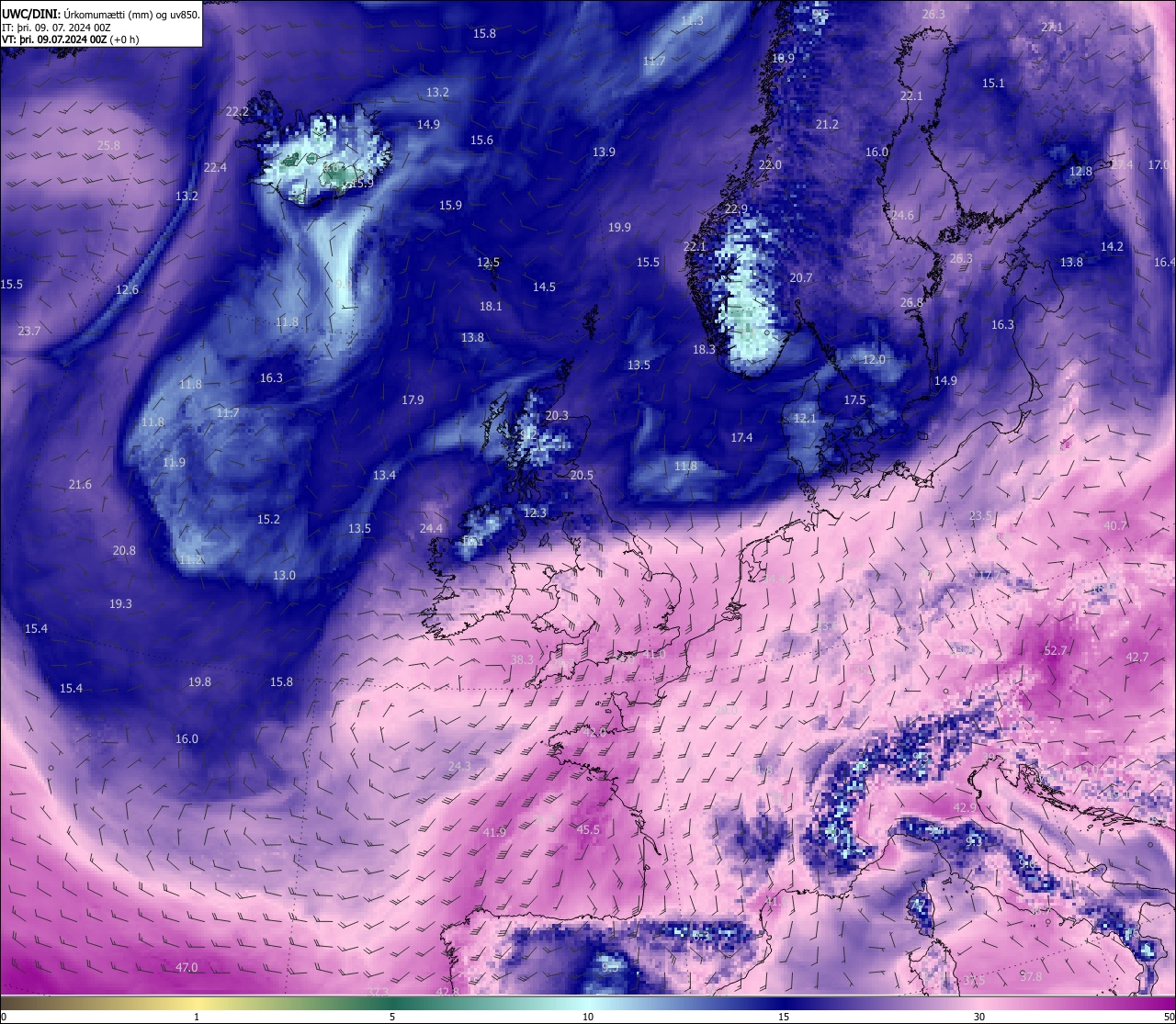The image size is (1176, 1024).
Task: Click the 12.0 value over southern Sweden
Action: tap(874, 360)
